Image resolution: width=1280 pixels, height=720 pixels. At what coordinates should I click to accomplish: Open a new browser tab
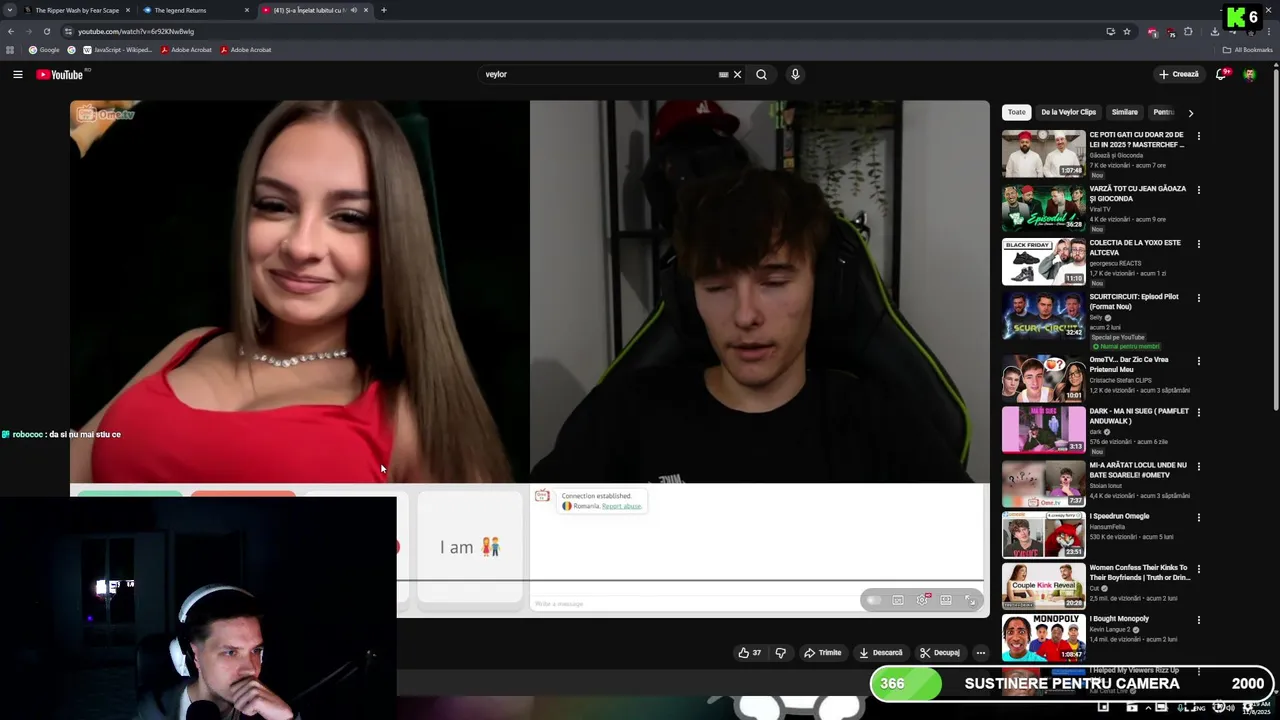pos(384,10)
